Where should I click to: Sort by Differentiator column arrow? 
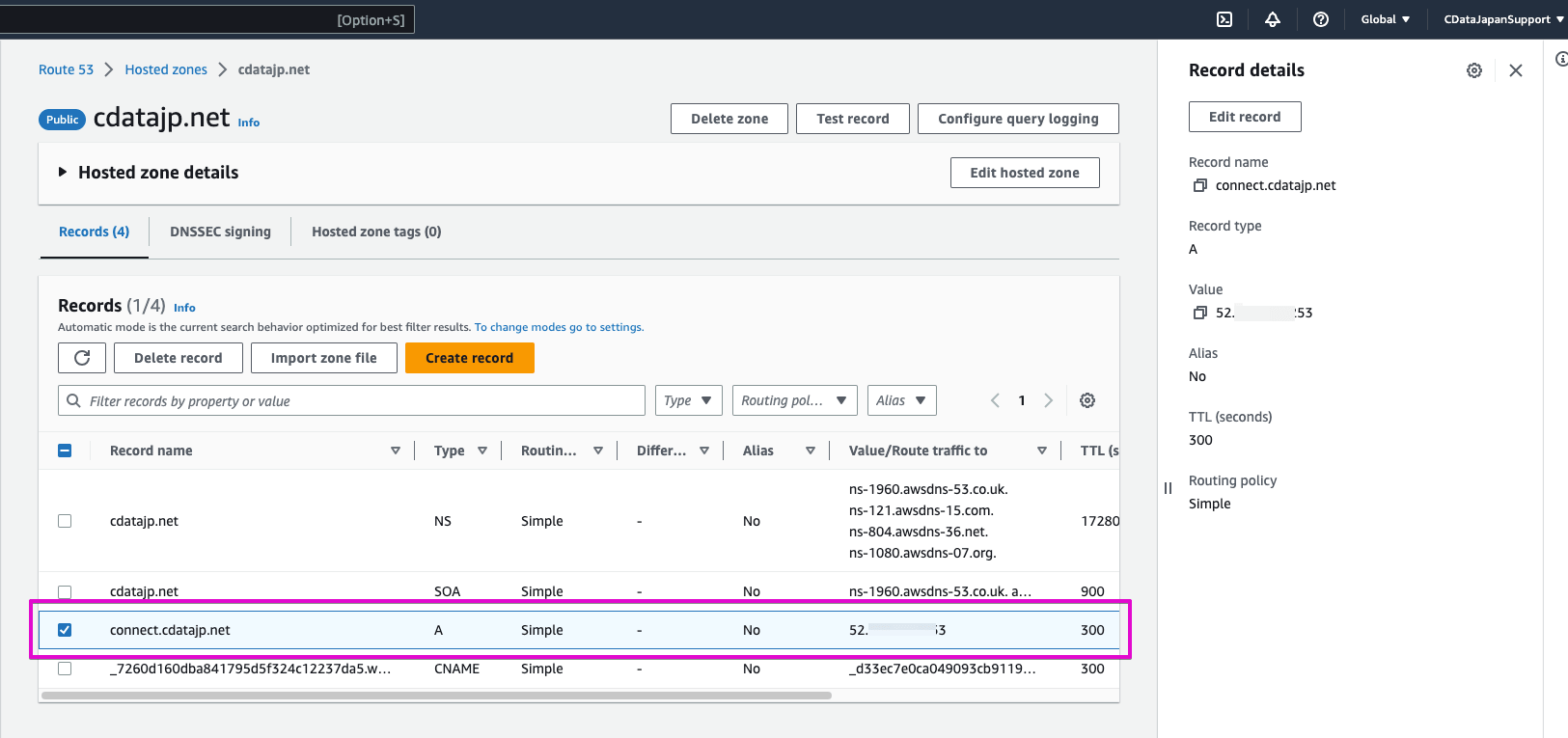(x=704, y=451)
